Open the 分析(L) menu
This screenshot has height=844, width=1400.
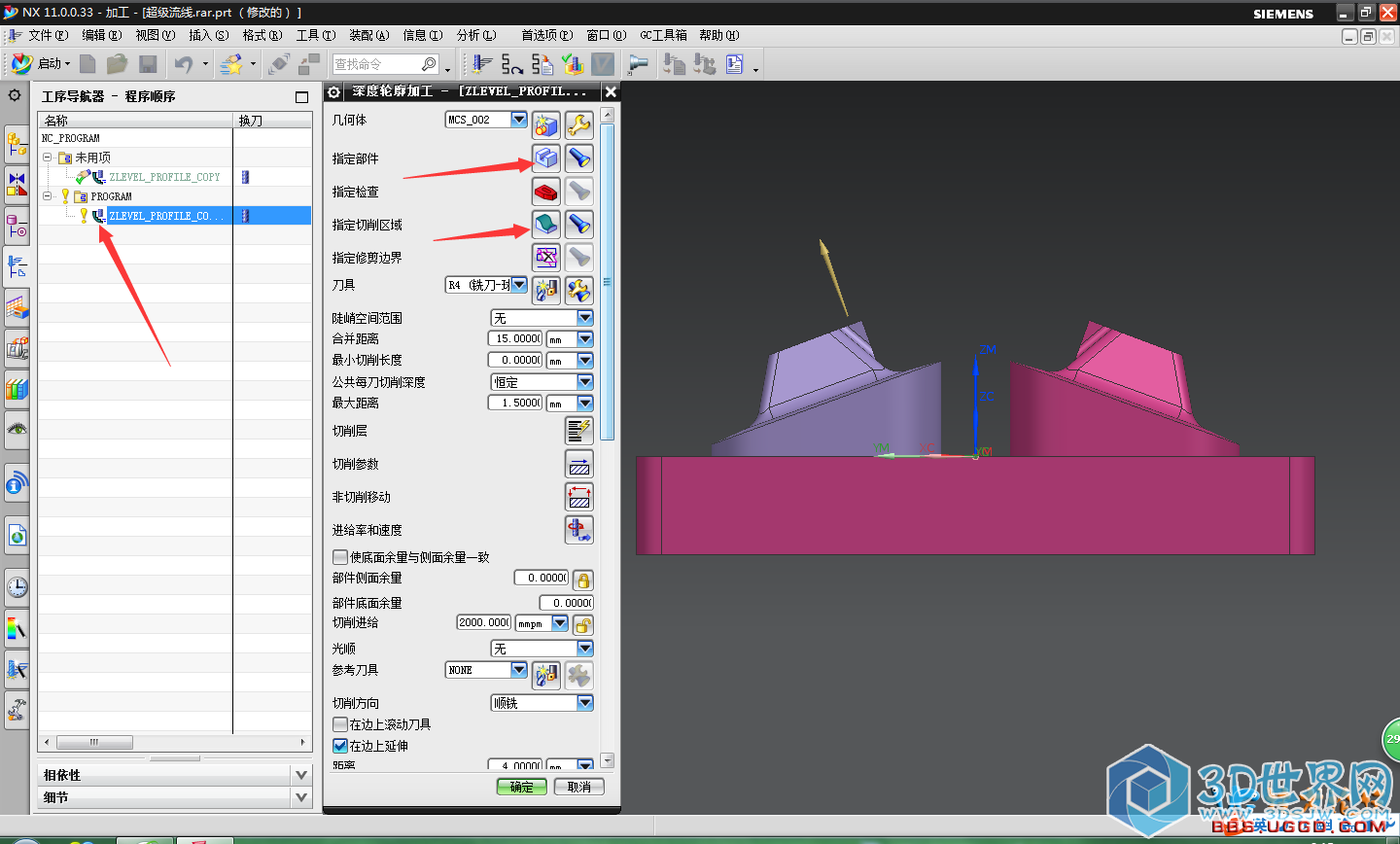[x=475, y=35]
